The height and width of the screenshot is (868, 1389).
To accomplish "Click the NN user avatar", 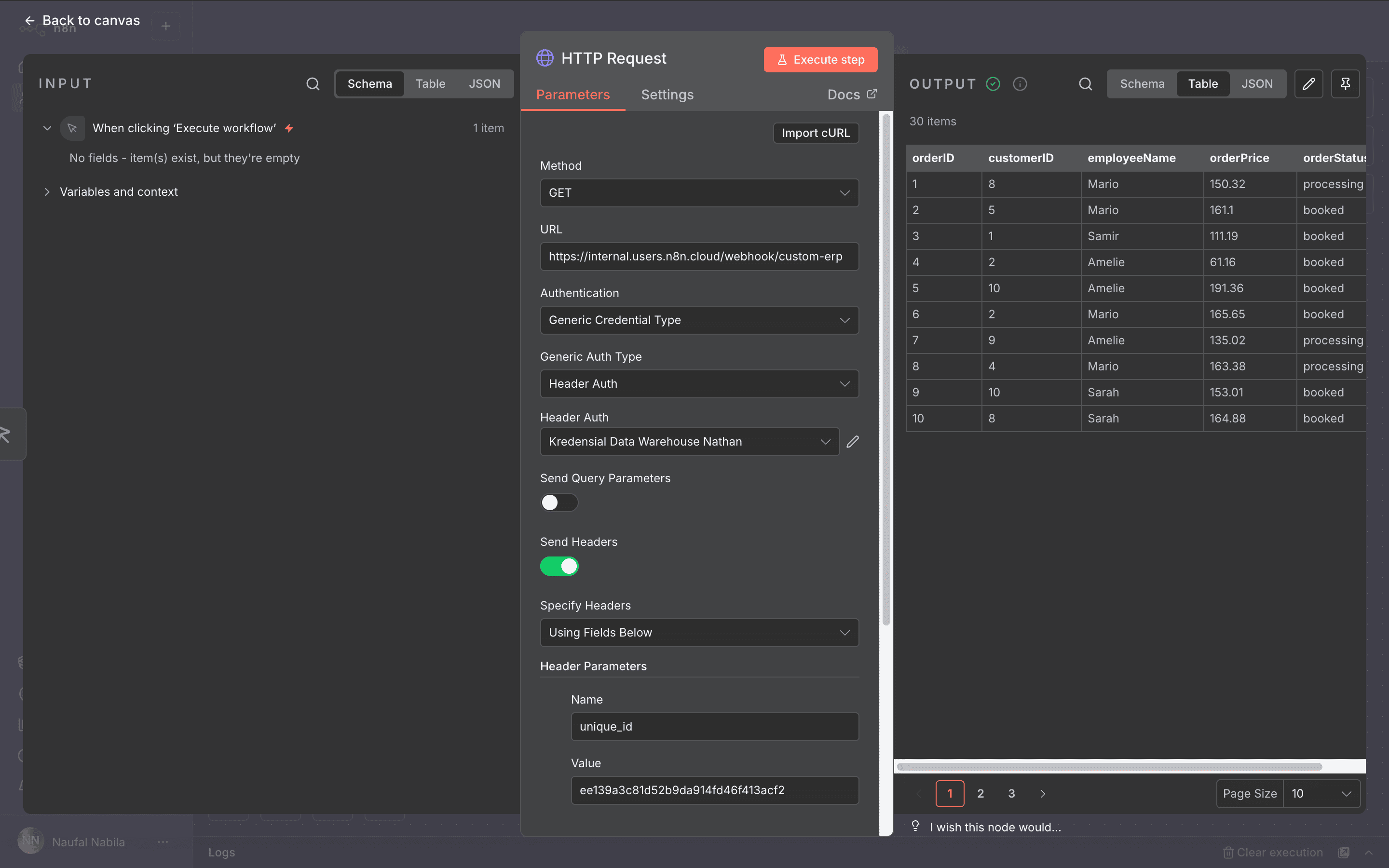I will [x=31, y=841].
